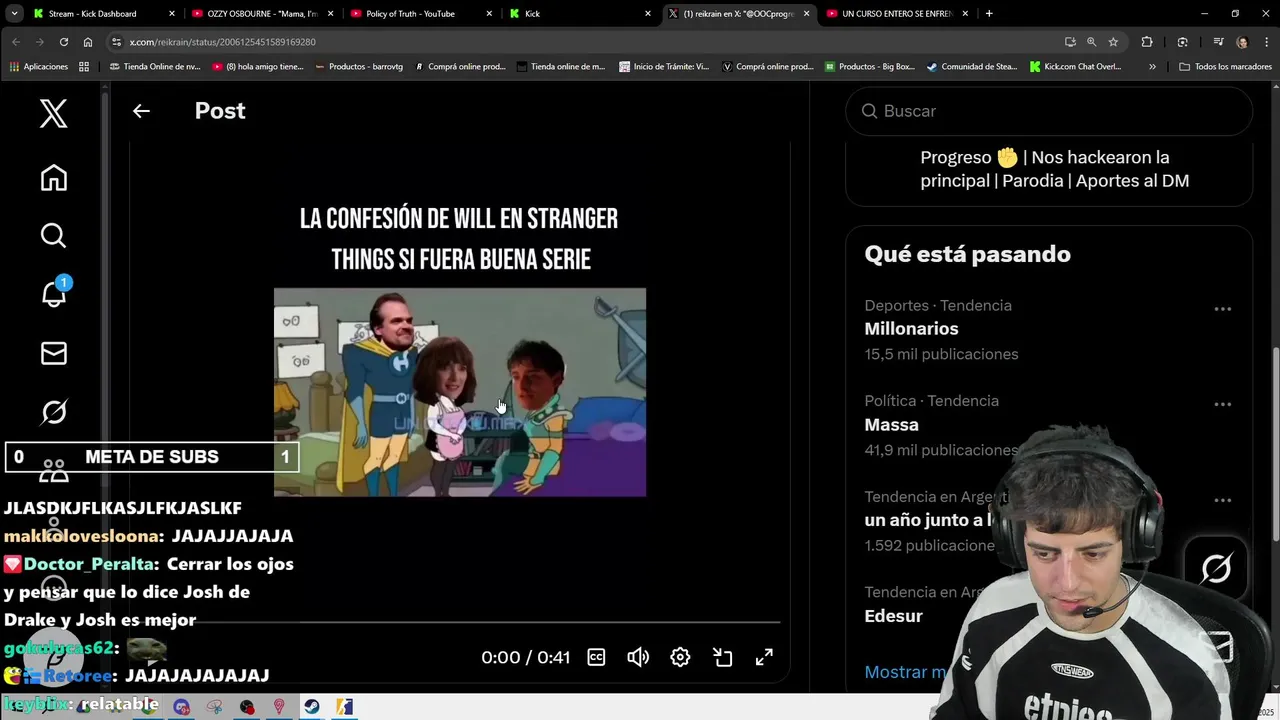Screen dimensions: 1280x720
Task: Open 'Productos - Big Box...' bookmark
Action: coord(869,67)
